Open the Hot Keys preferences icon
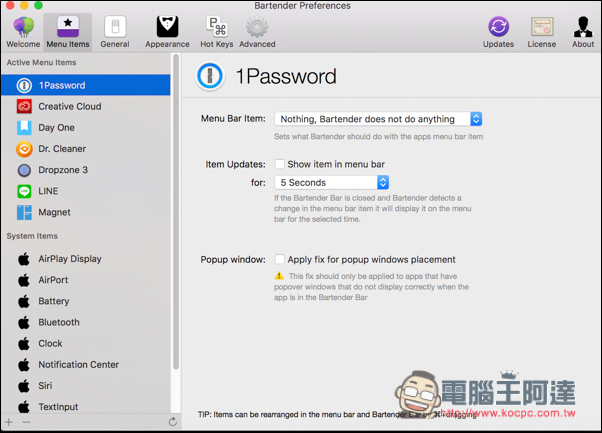Viewport: 602px width, 433px height. click(217, 26)
